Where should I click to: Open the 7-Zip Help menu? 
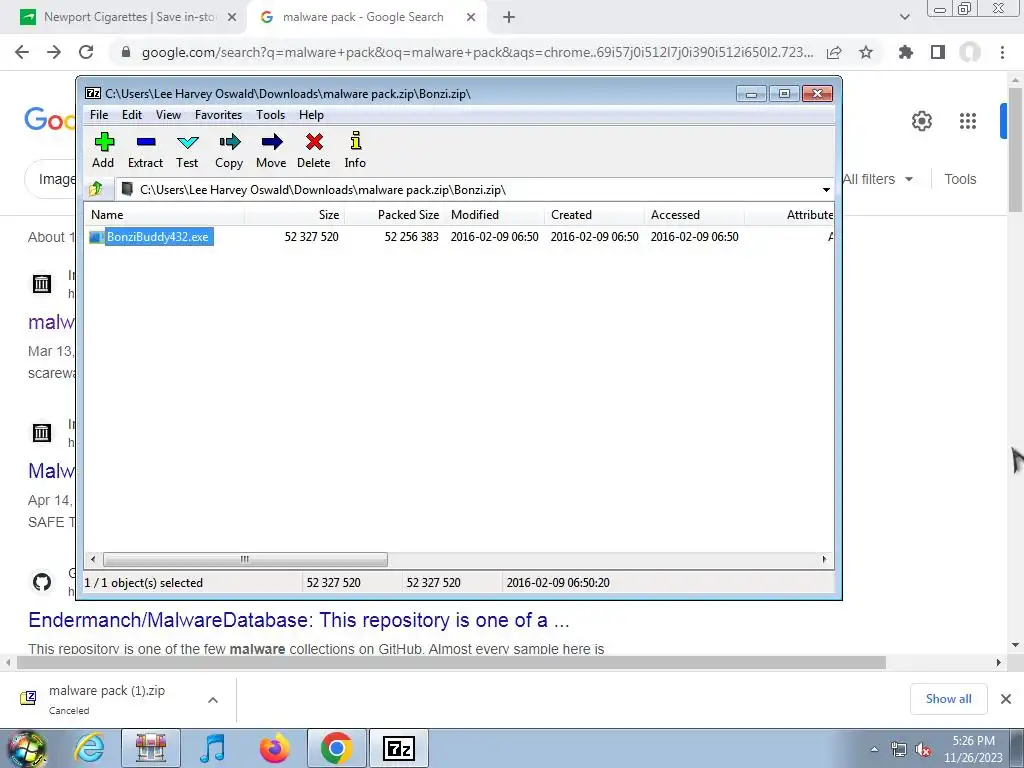pos(312,115)
